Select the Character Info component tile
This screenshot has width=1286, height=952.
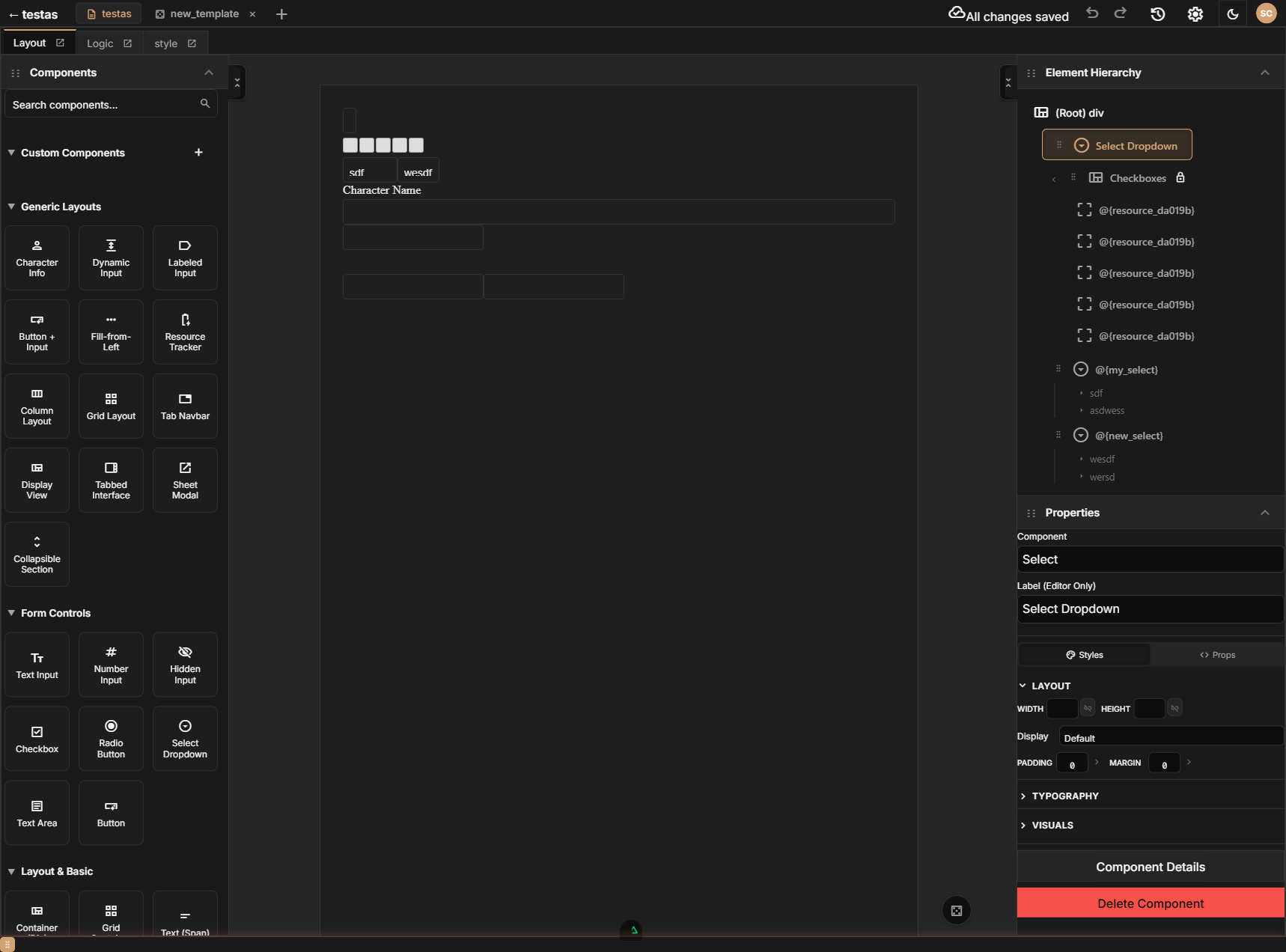point(37,257)
